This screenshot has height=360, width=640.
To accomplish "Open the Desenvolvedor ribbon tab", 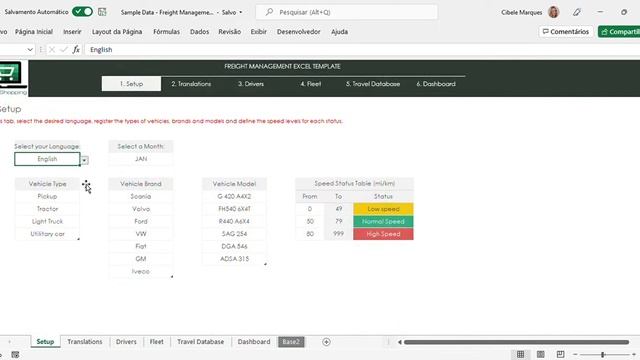I will 298,31.
